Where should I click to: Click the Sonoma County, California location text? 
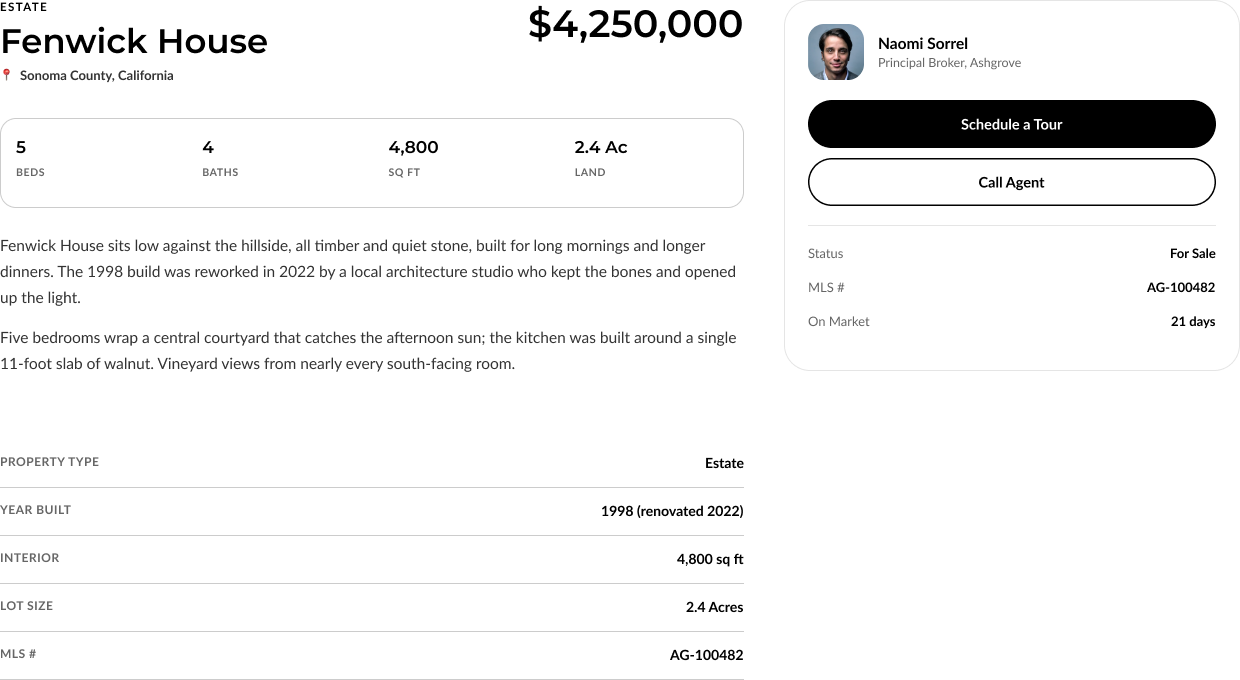(96, 75)
